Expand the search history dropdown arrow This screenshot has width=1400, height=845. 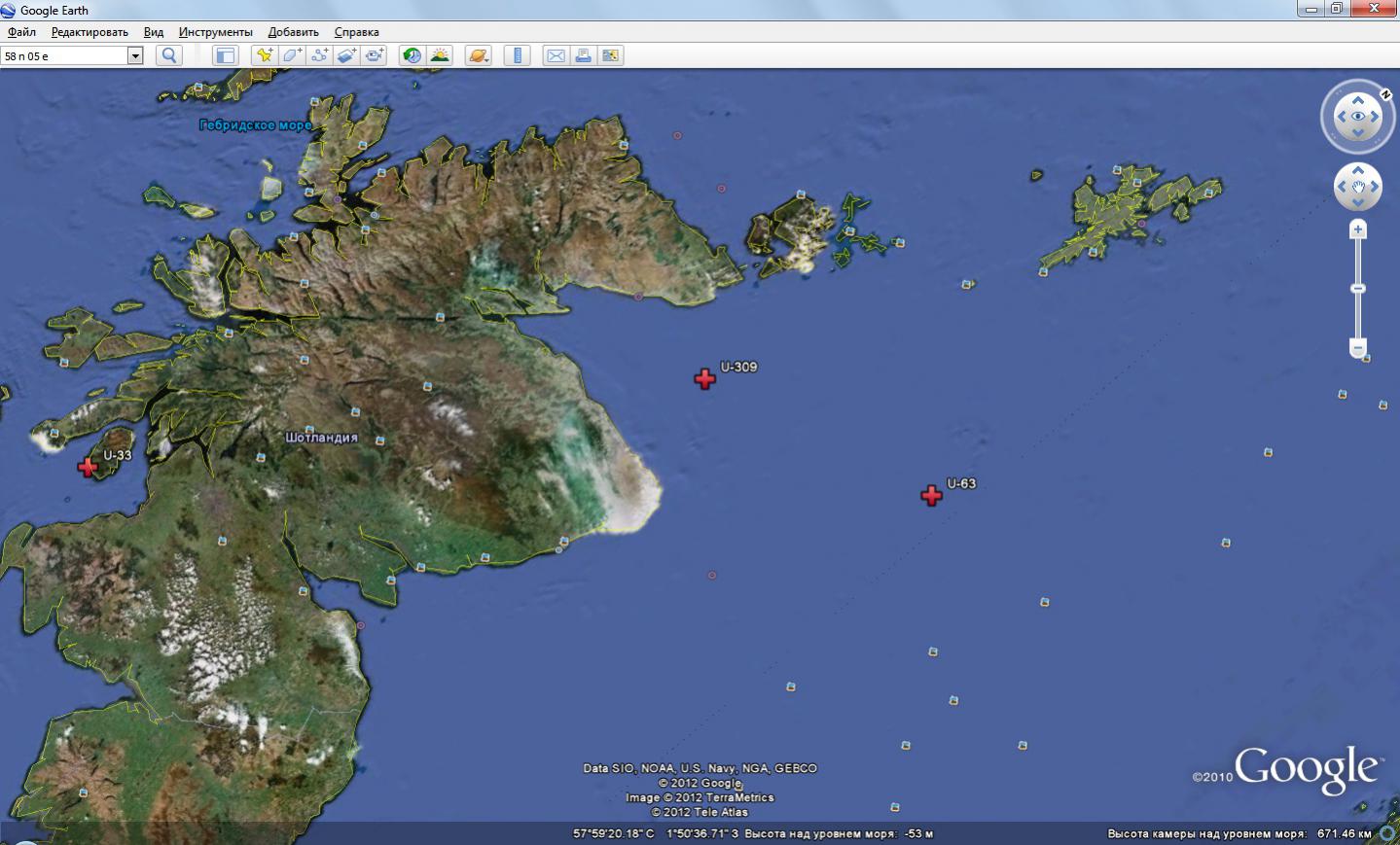coord(135,55)
